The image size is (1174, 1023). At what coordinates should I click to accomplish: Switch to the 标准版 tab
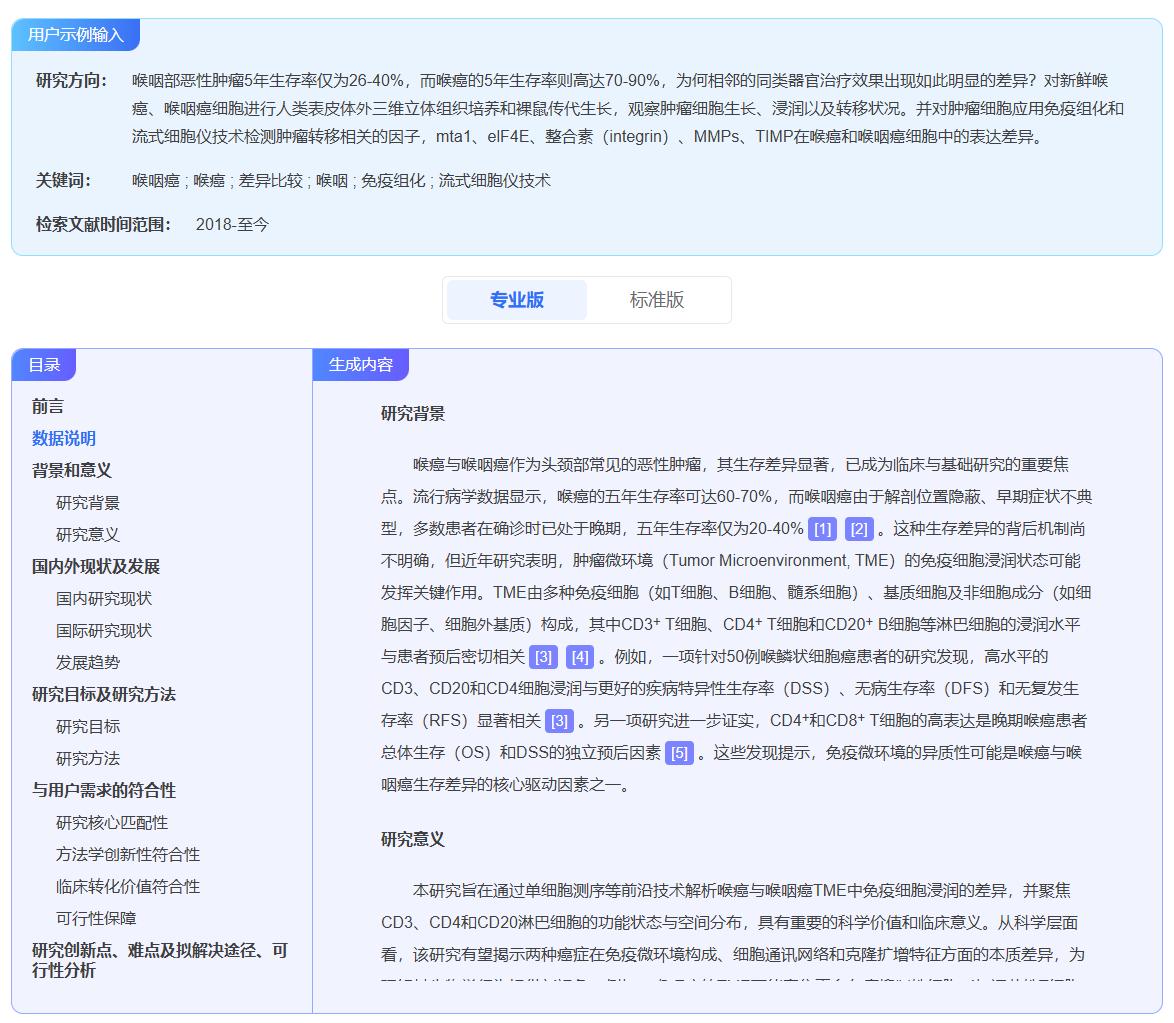[657, 300]
